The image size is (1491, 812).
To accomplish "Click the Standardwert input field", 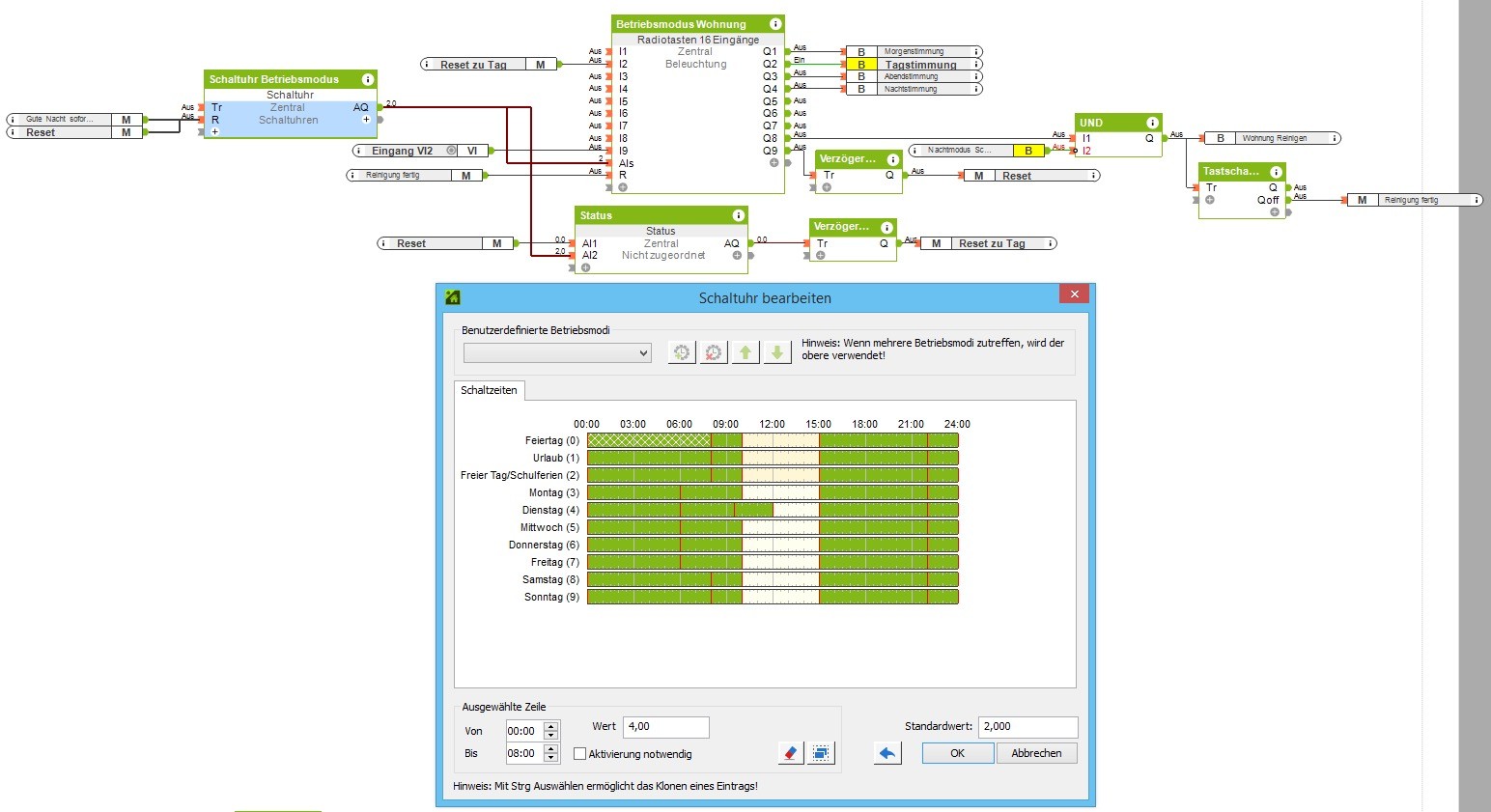I will pos(1027,727).
